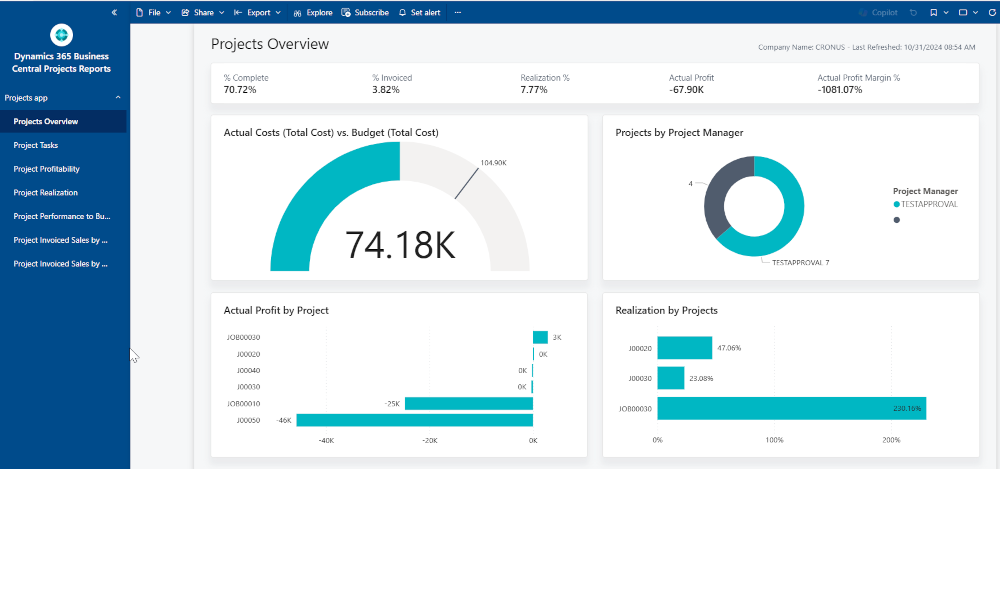Subscribe to this report

click(x=365, y=12)
